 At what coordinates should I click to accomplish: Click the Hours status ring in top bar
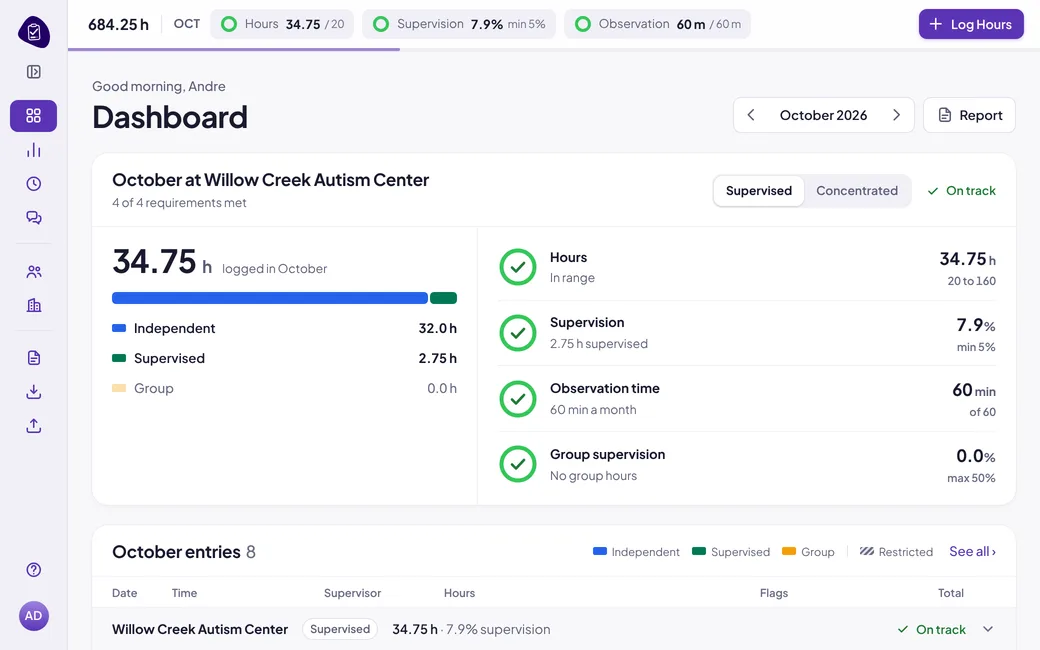pos(229,25)
